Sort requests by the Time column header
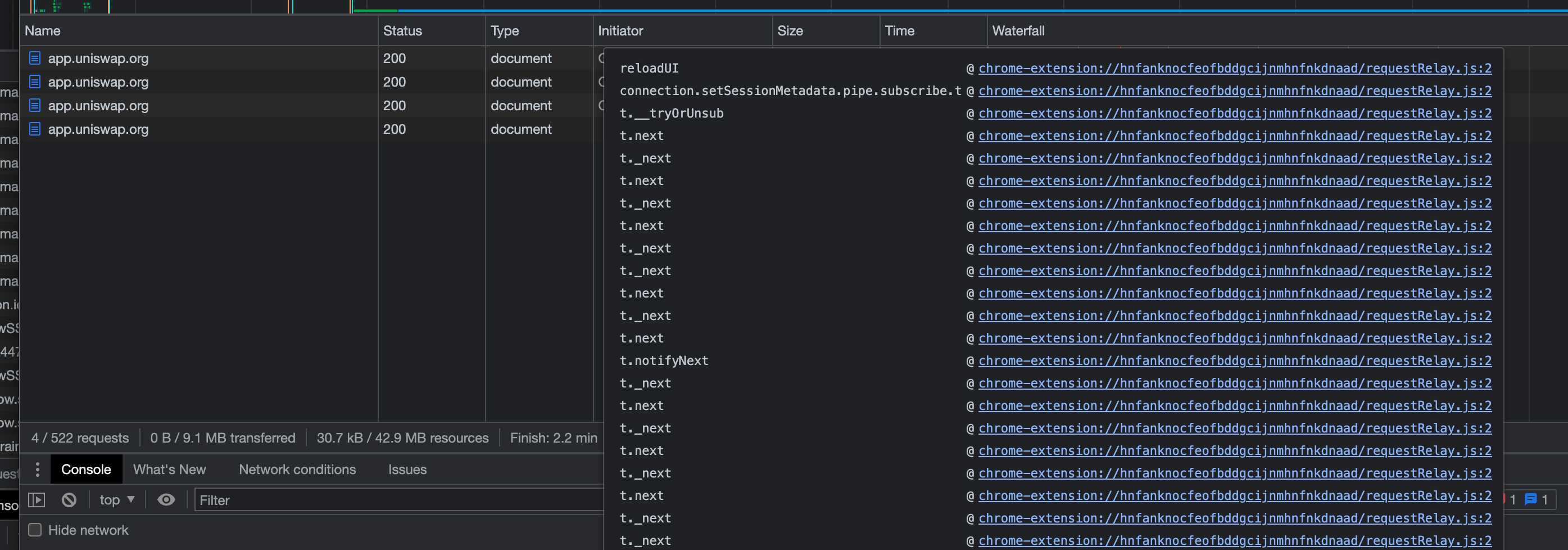The width and height of the screenshot is (1568, 550). 899,30
